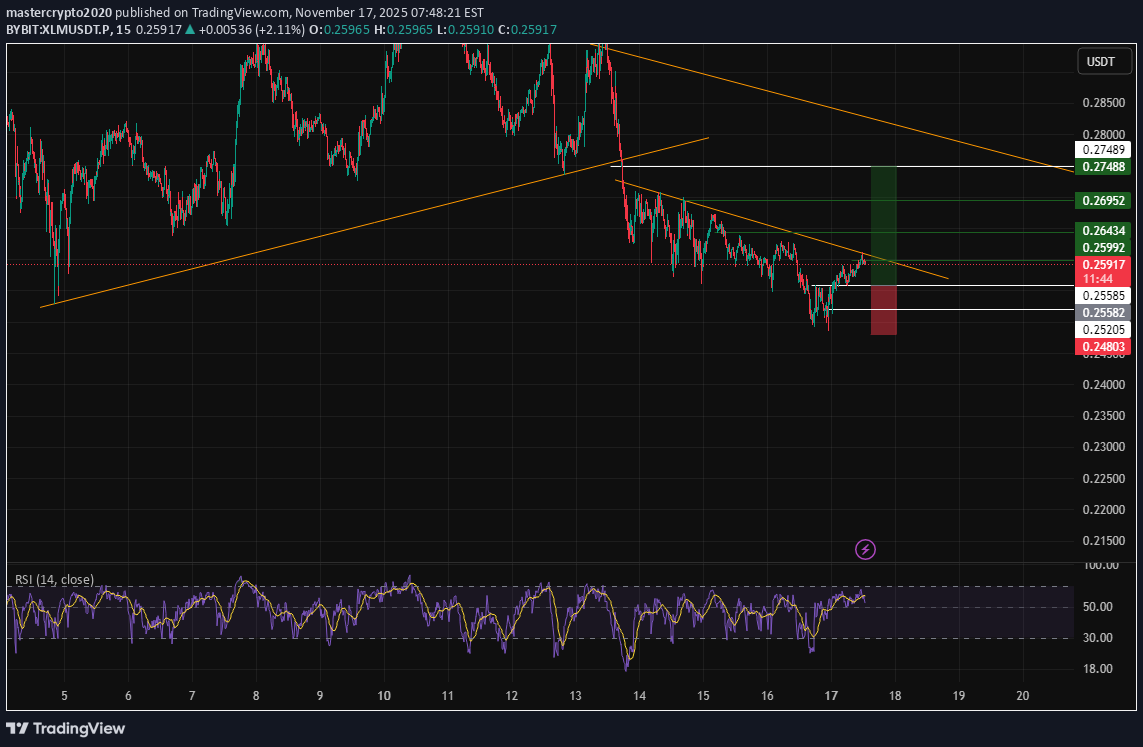Click the purple lightning bolt icon
The image size is (1143, 747).
[x=866, y=549]
